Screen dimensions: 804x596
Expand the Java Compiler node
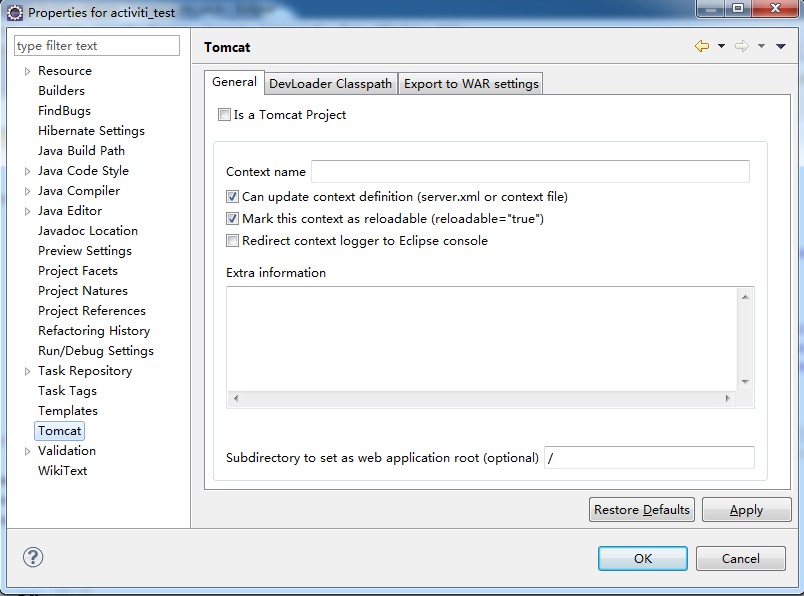(28, 191)
